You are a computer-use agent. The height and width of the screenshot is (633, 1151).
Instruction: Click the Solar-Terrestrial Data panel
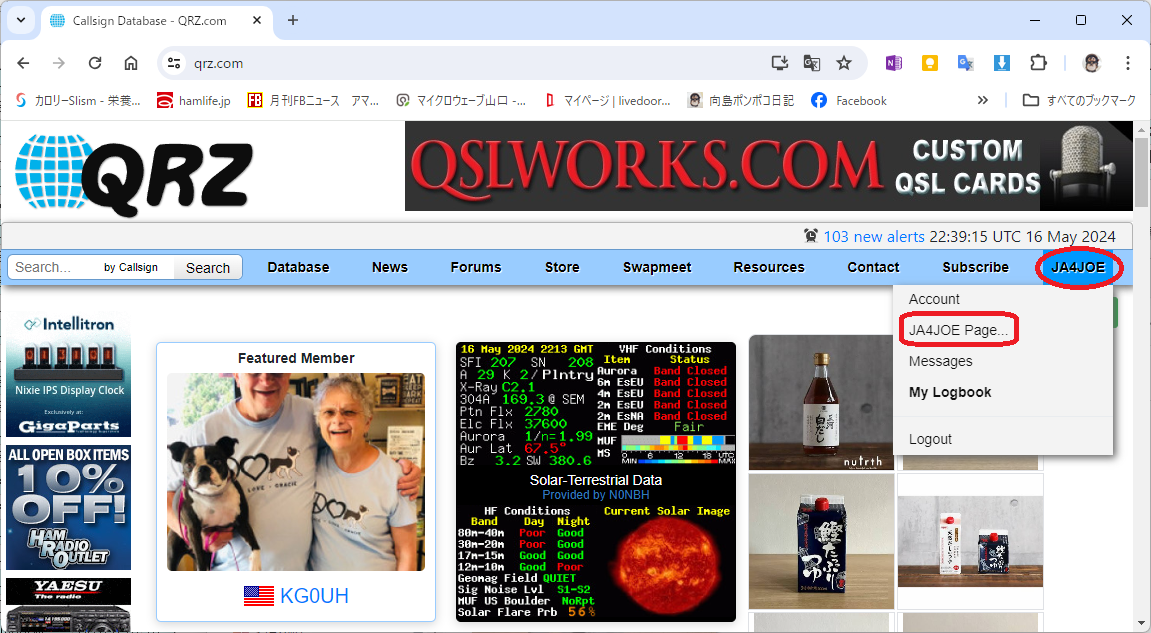click(596, 482)
